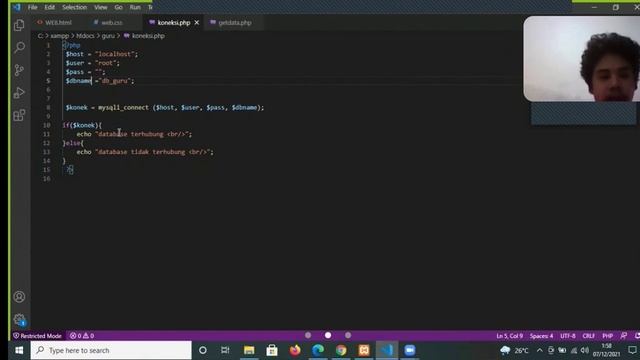640x360 pixels.
Task: Open Microsoft Store from taskbar
Action: click(272, 350)
